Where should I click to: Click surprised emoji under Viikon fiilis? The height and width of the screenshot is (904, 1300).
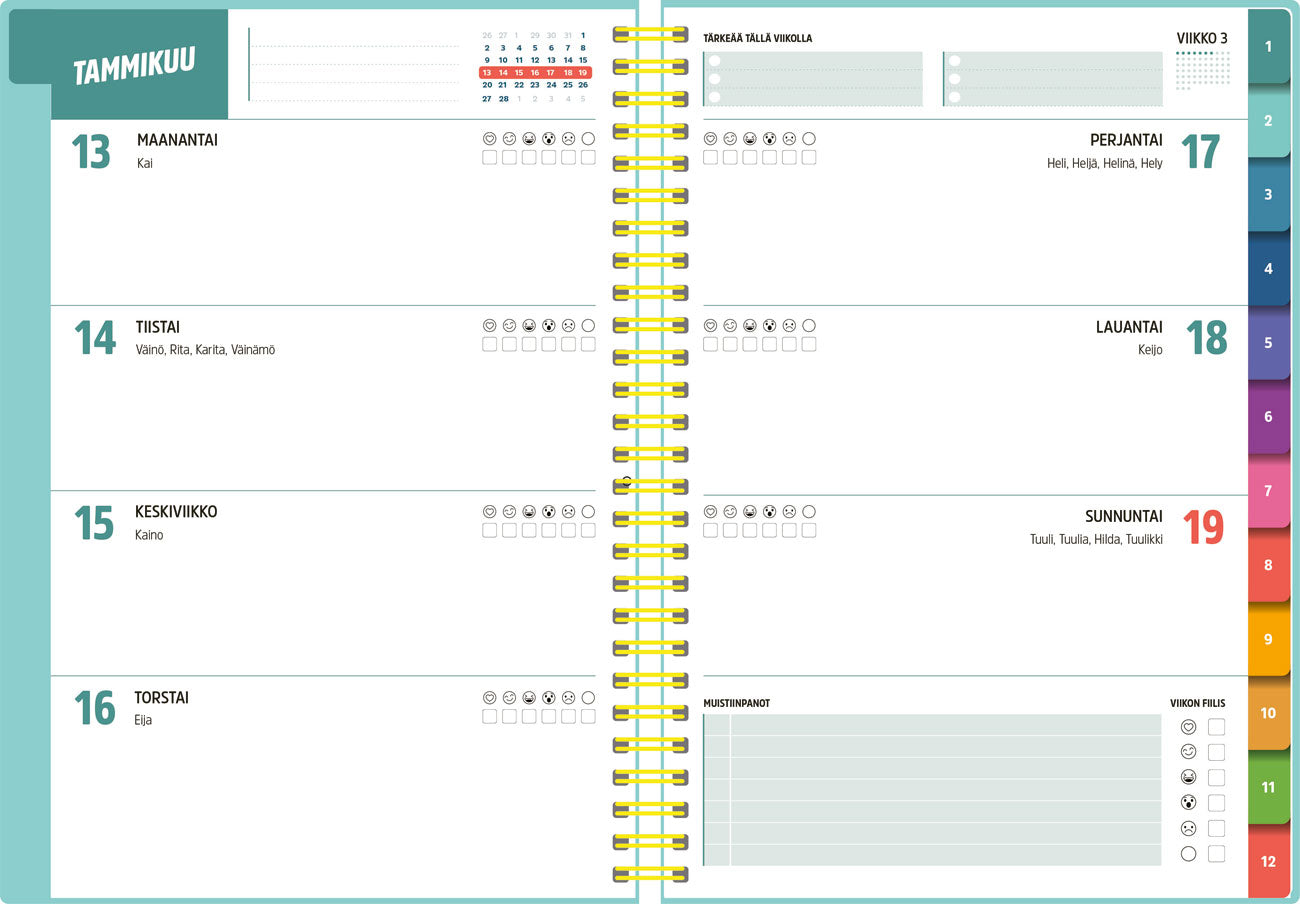[x=1189, y=802]
